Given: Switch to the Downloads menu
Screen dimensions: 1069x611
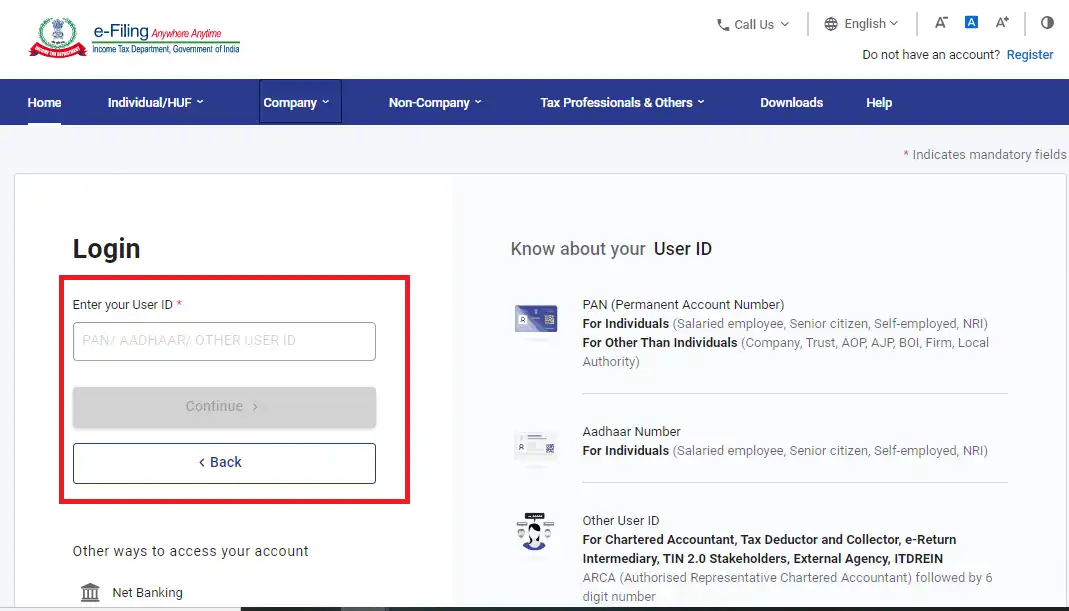Looking at the screenshot, I should tap(791, 102).
